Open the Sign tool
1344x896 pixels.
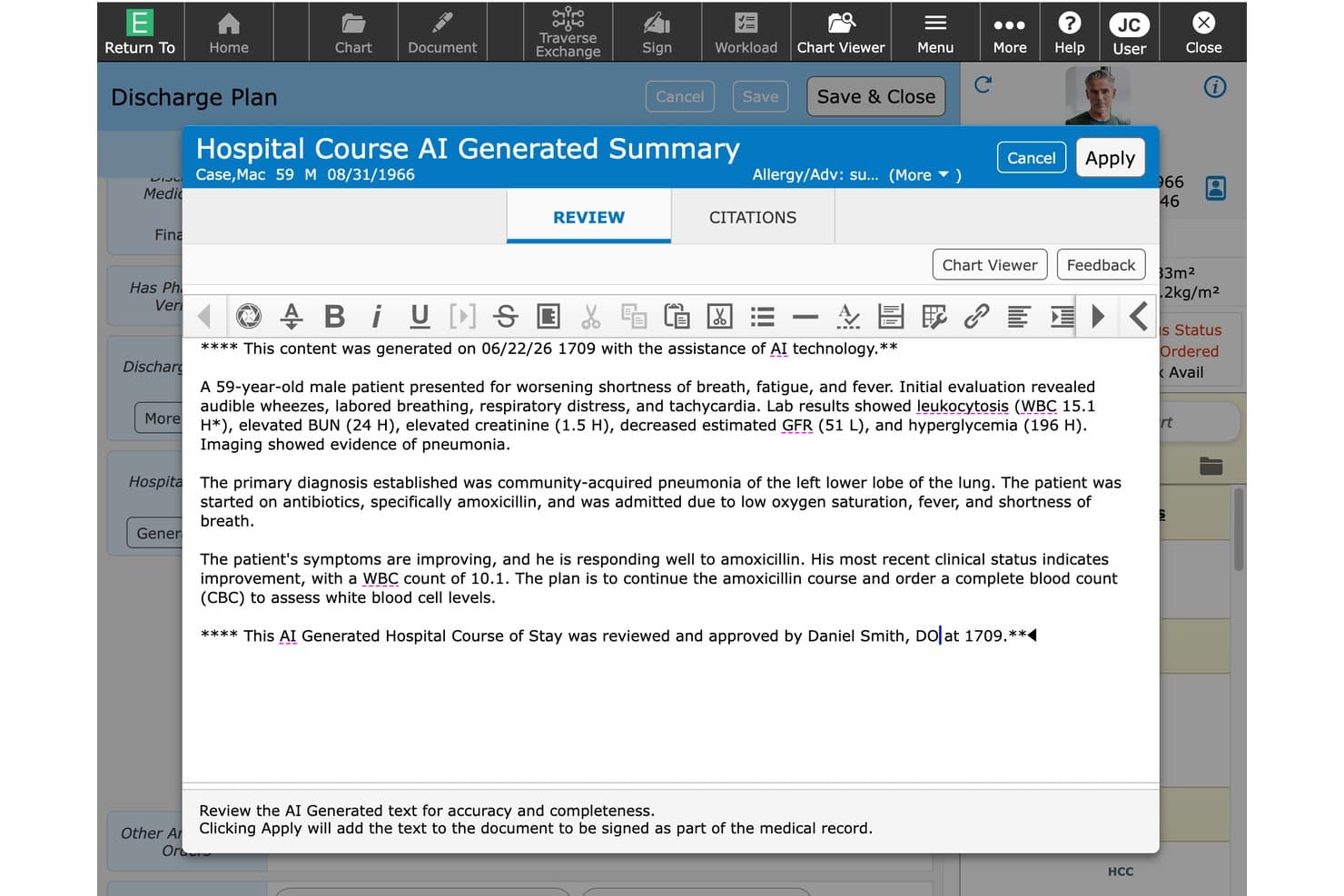point(657,33)
